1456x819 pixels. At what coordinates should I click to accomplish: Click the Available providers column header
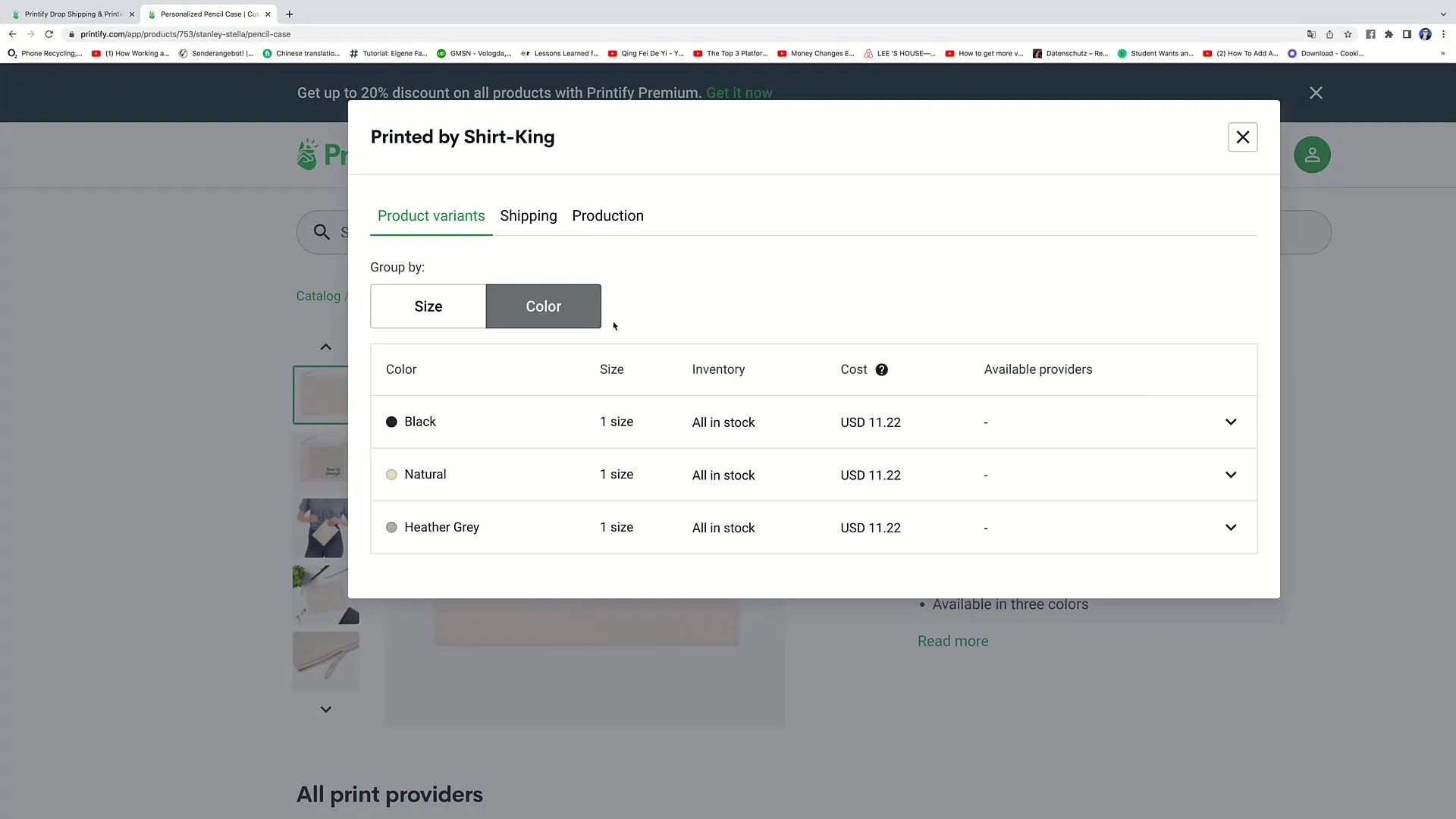pos(1038,370)
